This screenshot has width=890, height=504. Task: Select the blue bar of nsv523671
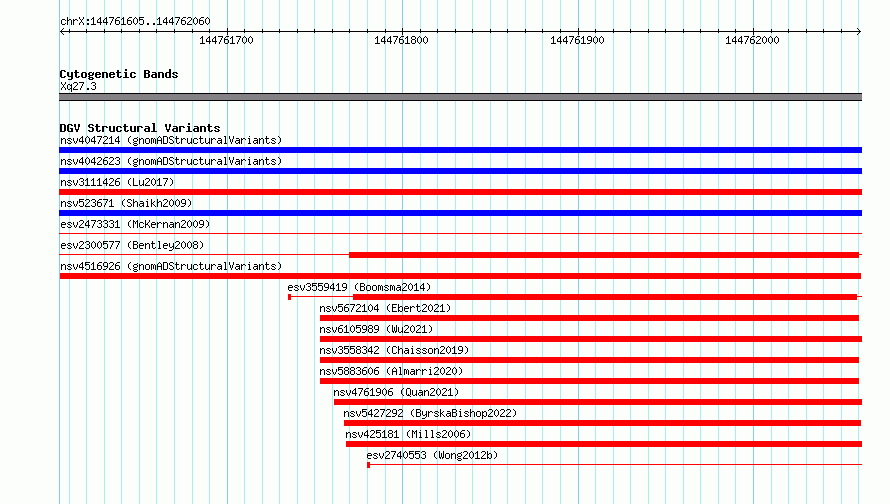tap(460, 213)
